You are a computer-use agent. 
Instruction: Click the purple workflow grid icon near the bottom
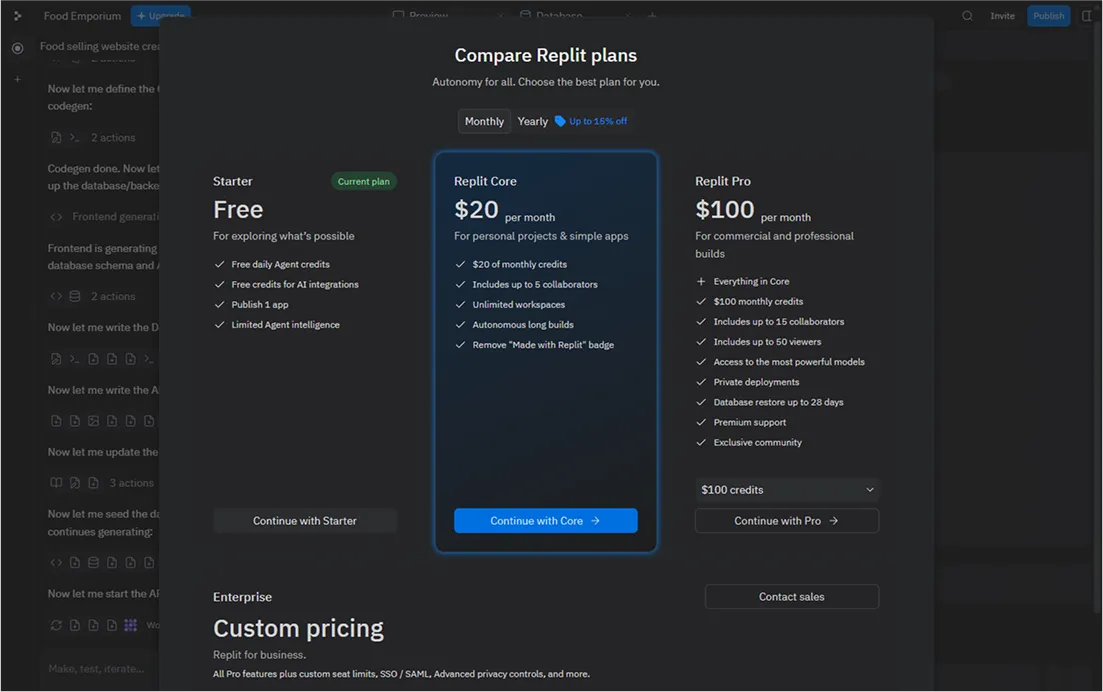pyautogui.click(x=131, y=624)
